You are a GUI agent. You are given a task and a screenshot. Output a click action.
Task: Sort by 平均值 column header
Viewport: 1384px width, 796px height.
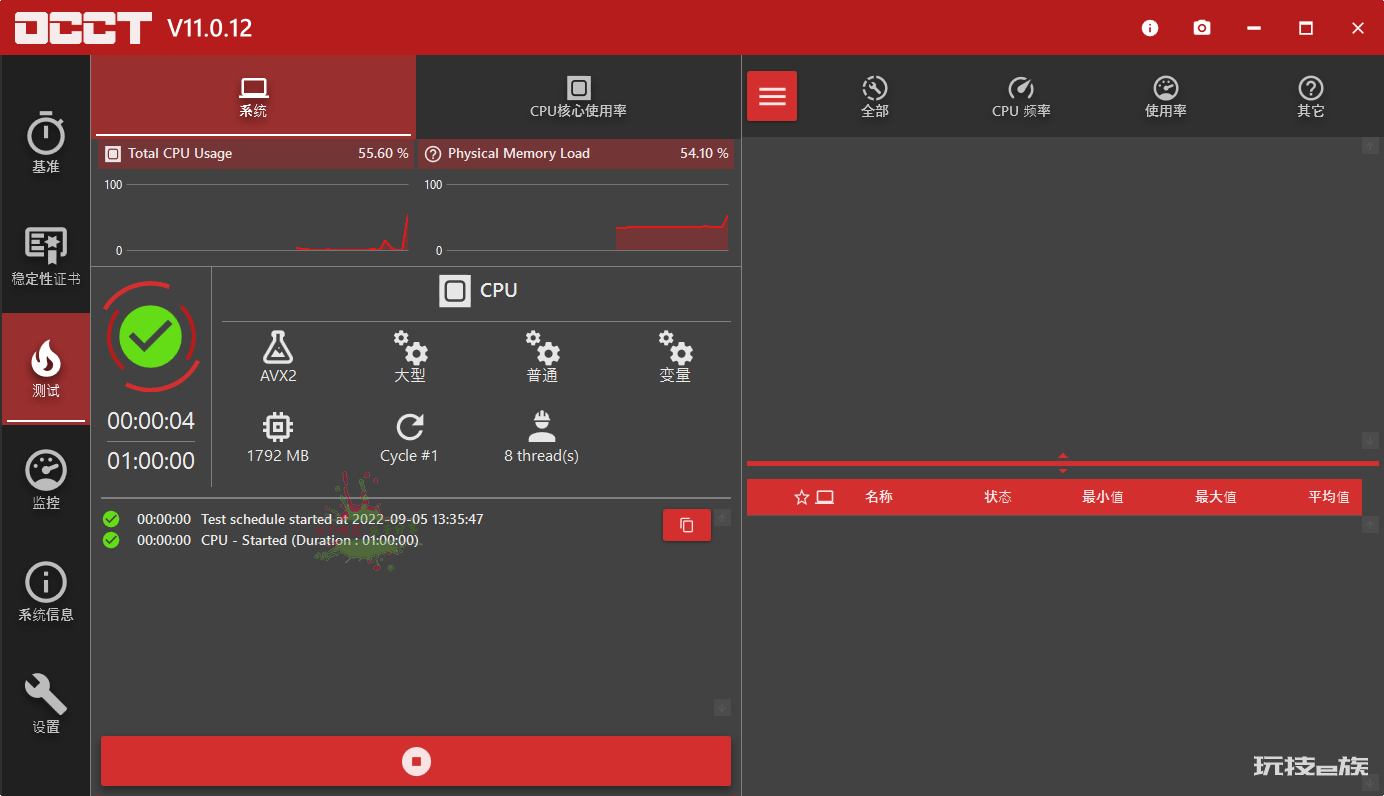point(1329,497)
